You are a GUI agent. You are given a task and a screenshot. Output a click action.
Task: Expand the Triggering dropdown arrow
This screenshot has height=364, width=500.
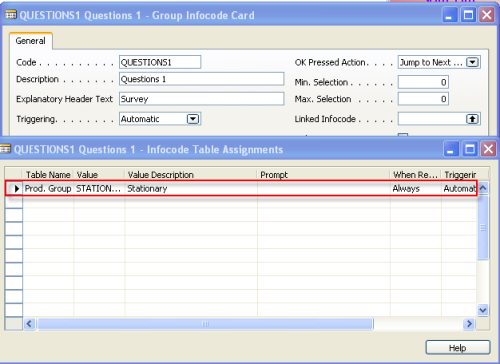coord(193,119)
